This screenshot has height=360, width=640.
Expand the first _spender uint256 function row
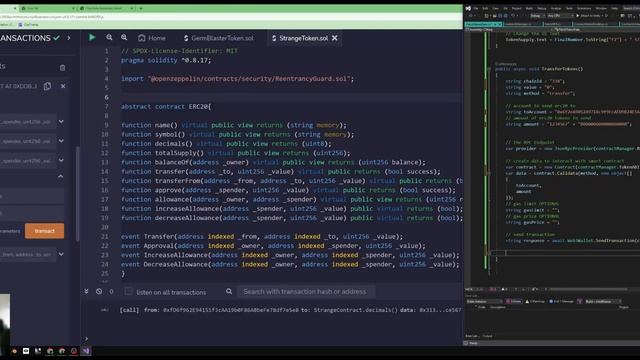click(x=61, y=122)
